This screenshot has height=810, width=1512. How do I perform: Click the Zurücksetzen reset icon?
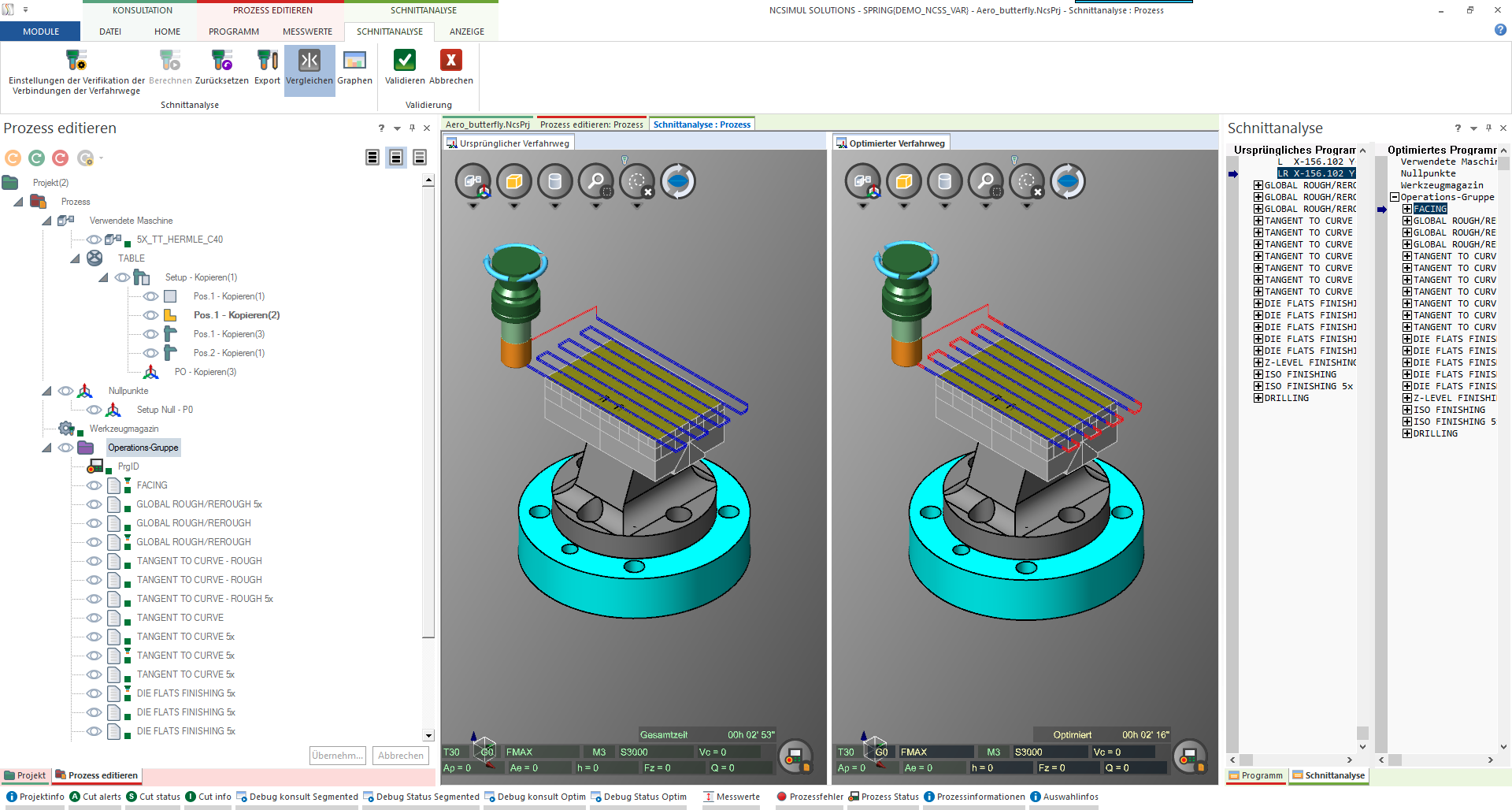[x=221, y=61]
